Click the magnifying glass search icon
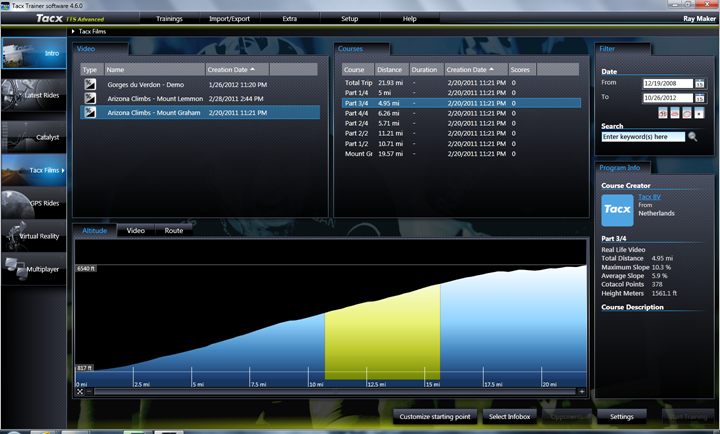 692,137
